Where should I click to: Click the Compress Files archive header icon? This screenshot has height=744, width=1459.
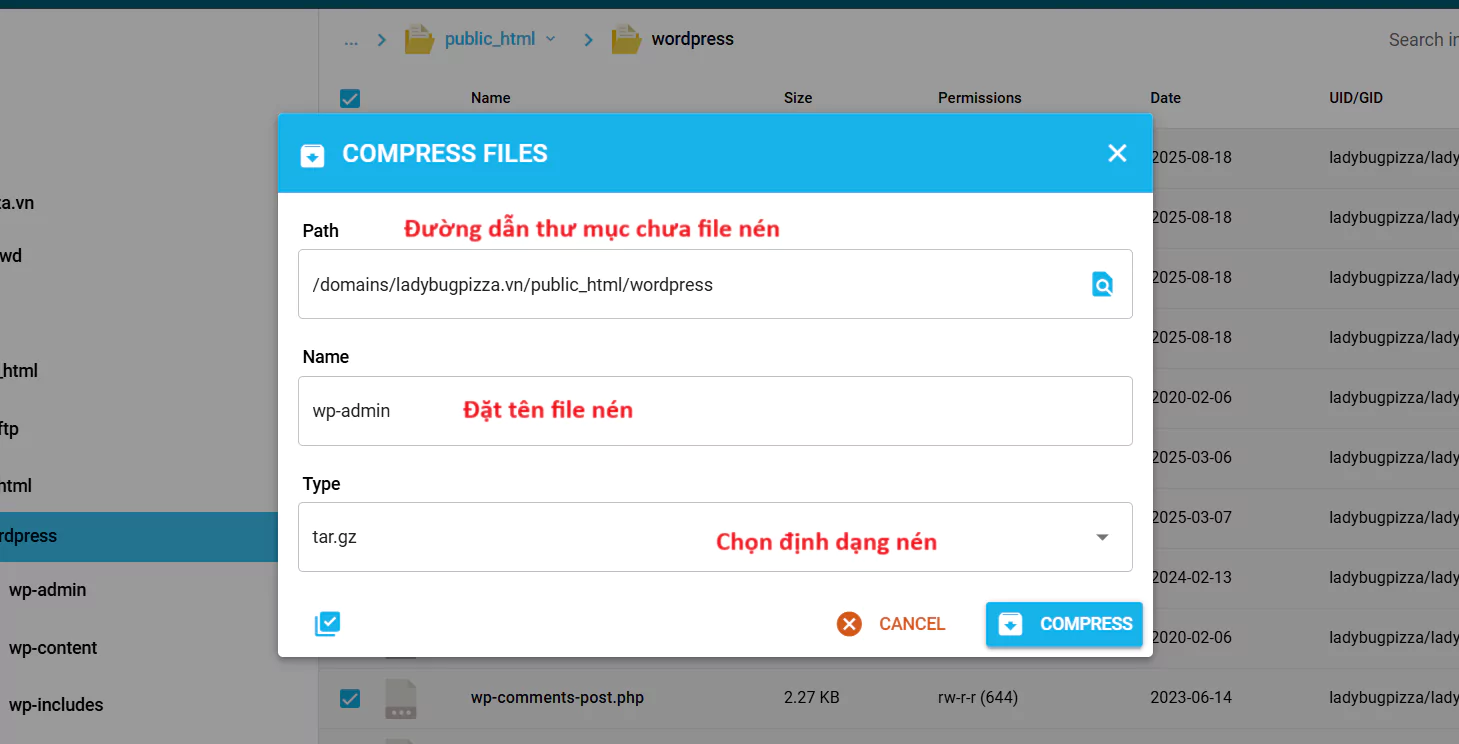[x=313, y=155]
